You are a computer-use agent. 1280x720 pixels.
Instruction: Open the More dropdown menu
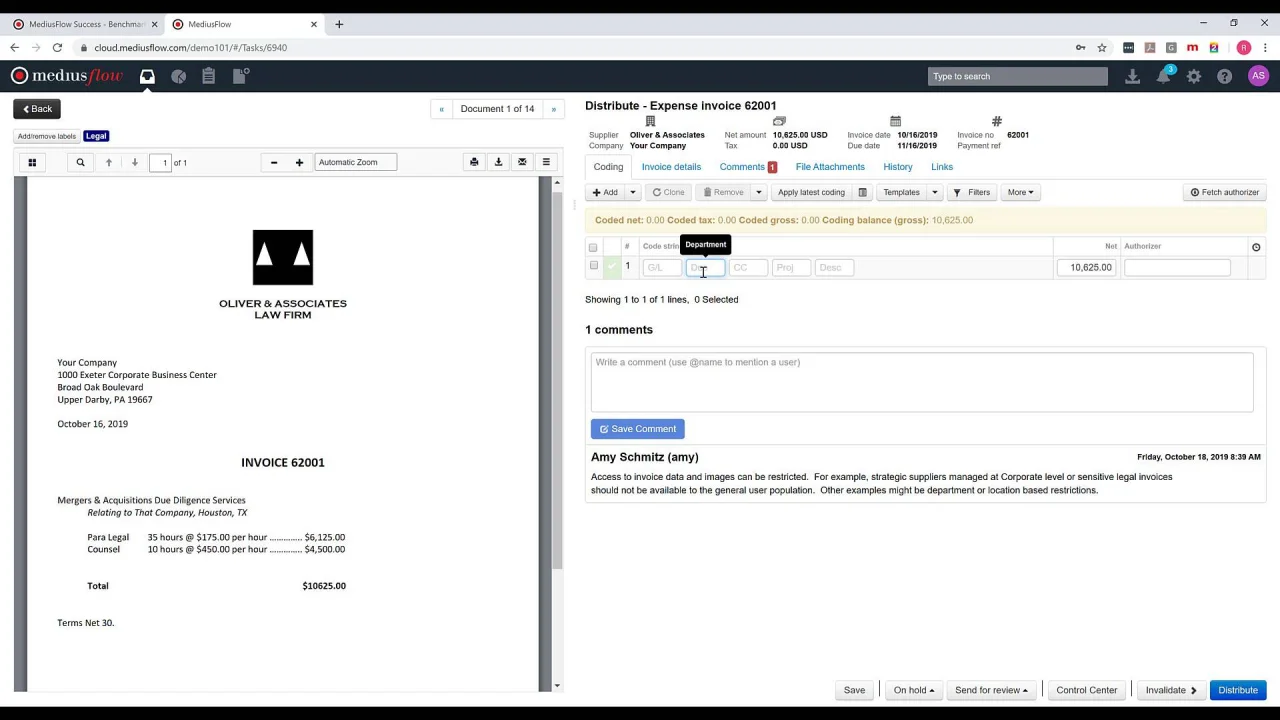click(x=1020, y=192)
